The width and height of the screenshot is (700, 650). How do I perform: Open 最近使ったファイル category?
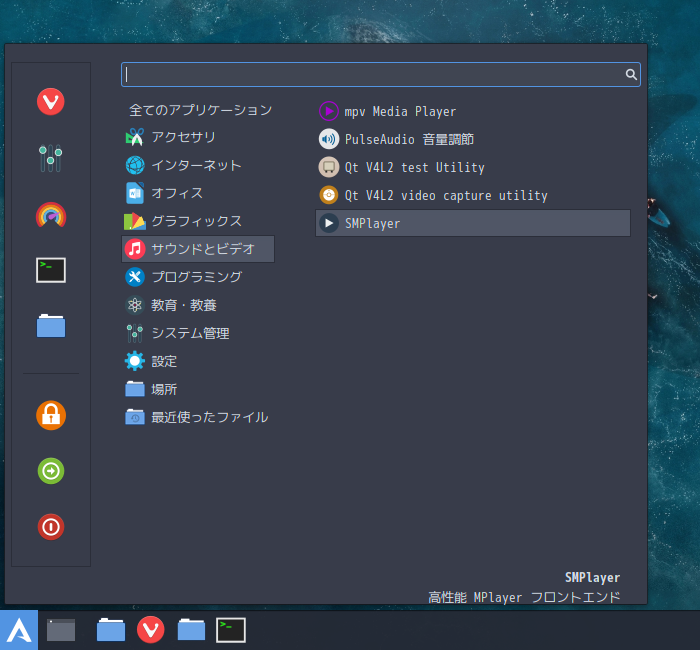[x=198, y=417]
